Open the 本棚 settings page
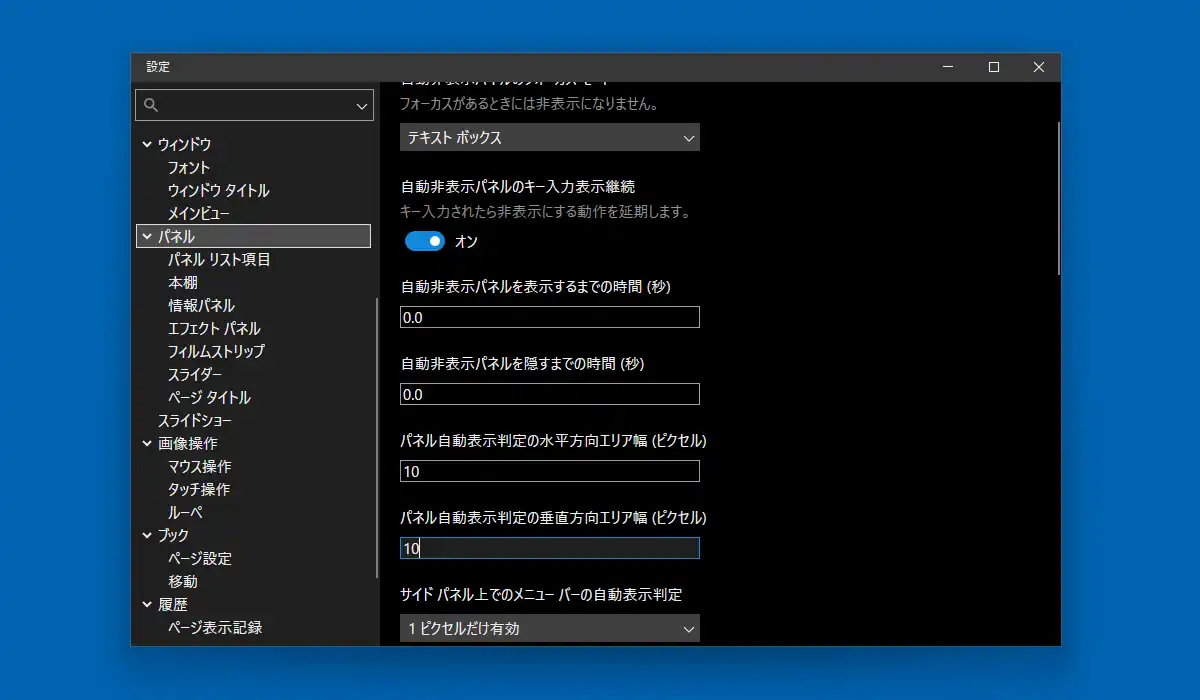Screen dimensions: 1200x700 pyautogui.click(x=183, y=283)
